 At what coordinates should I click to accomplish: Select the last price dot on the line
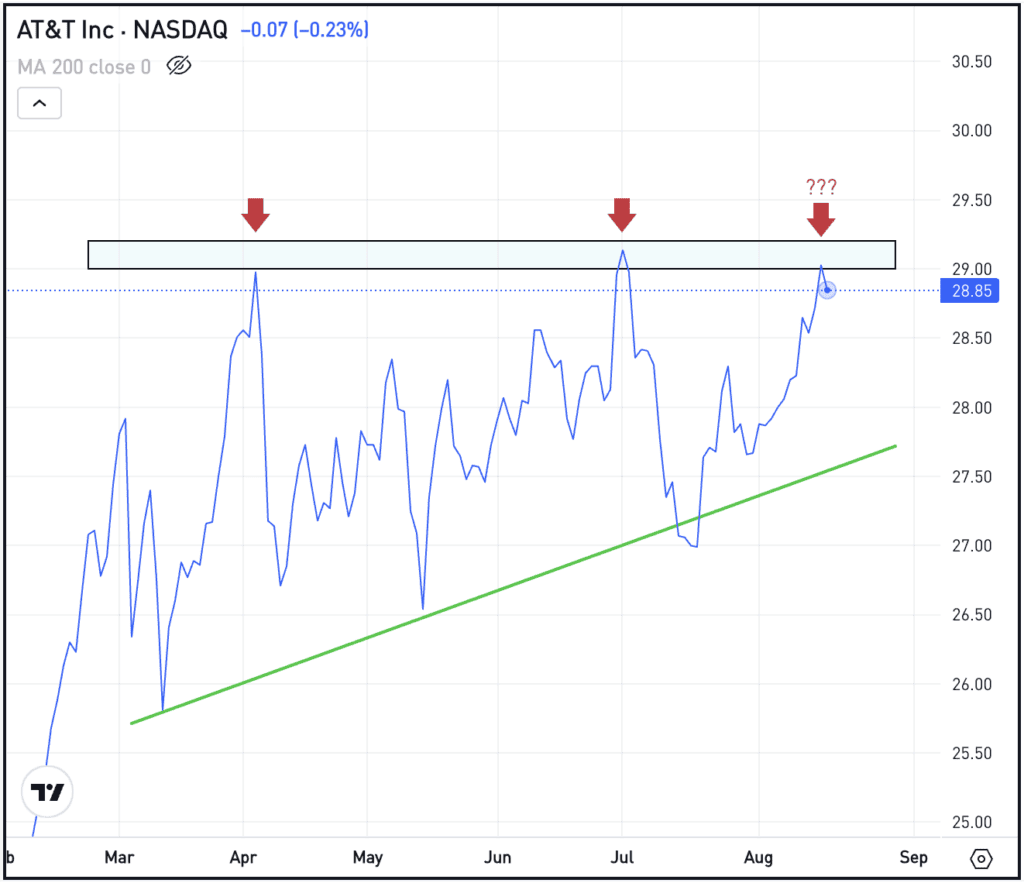(x=827, y=290)
